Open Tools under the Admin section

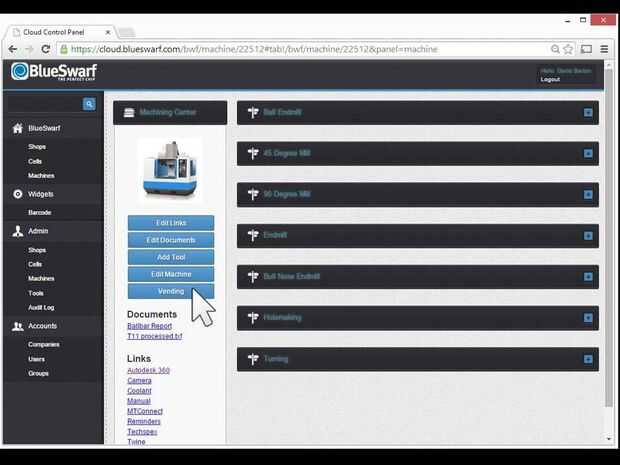(x=36, y=293)
